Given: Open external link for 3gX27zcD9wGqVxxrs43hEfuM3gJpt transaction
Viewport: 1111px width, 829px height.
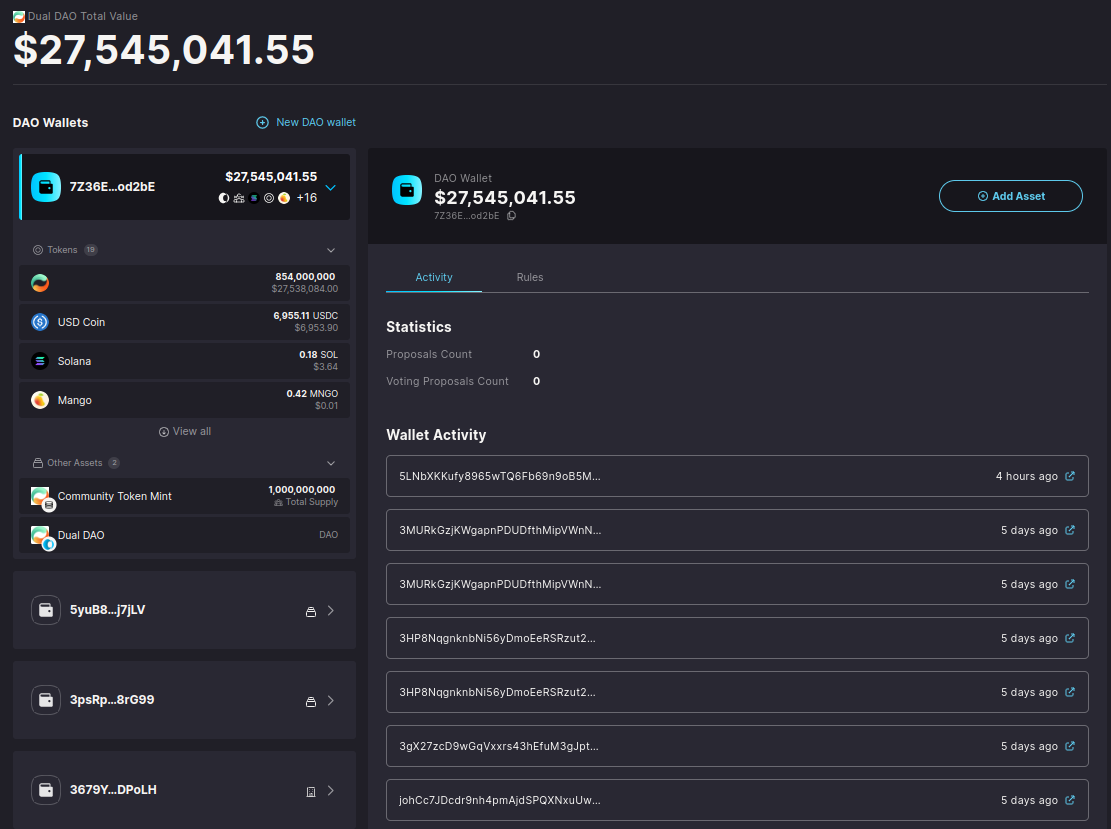Looking at the screenshot, I should pyautogui.click(x=1070, y=746).
